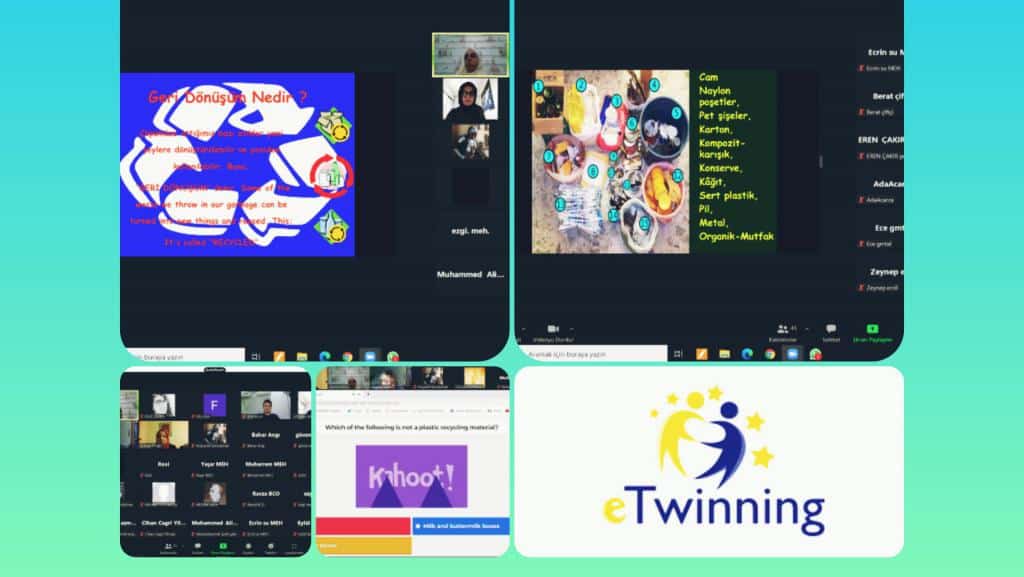Image resolution: width=1024 pixels, height=577 pixels.
Task: Select the yellow-bordered active speaker video thumbnail
Action: tap(470, 55)
